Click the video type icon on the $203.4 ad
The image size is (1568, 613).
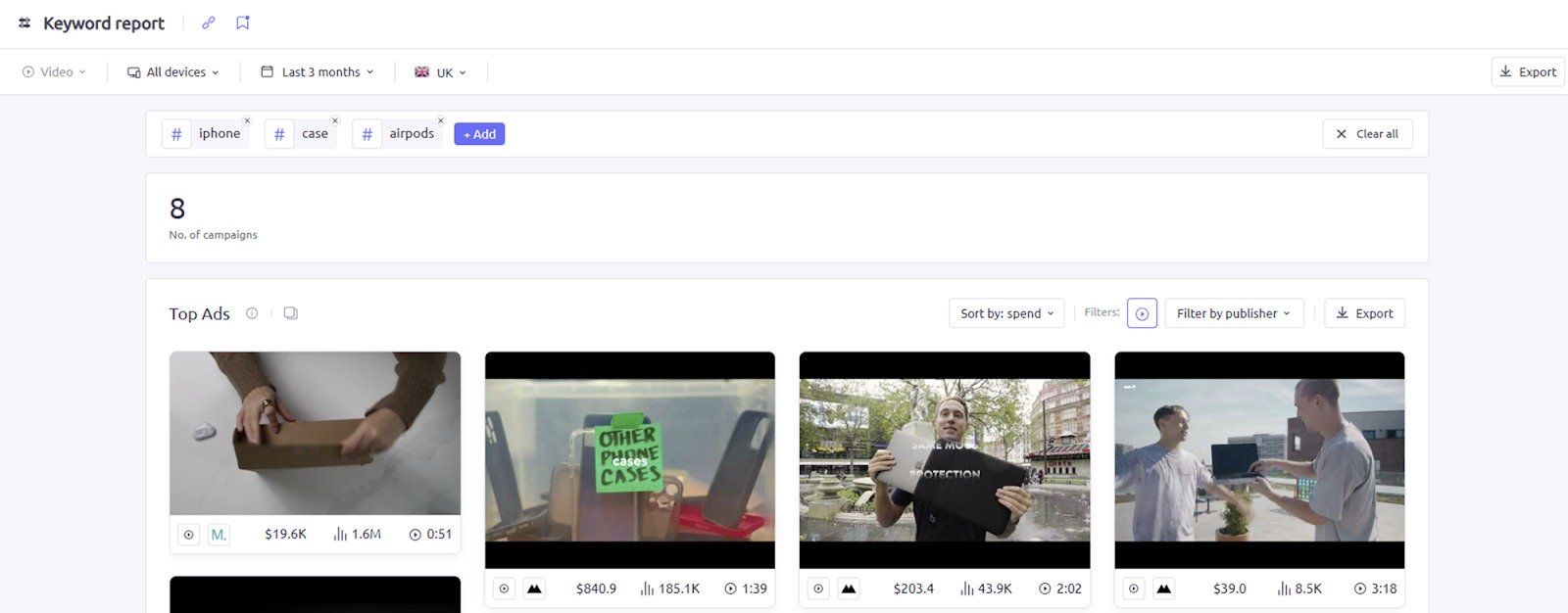pyautogui.click(x=818, y=589)
